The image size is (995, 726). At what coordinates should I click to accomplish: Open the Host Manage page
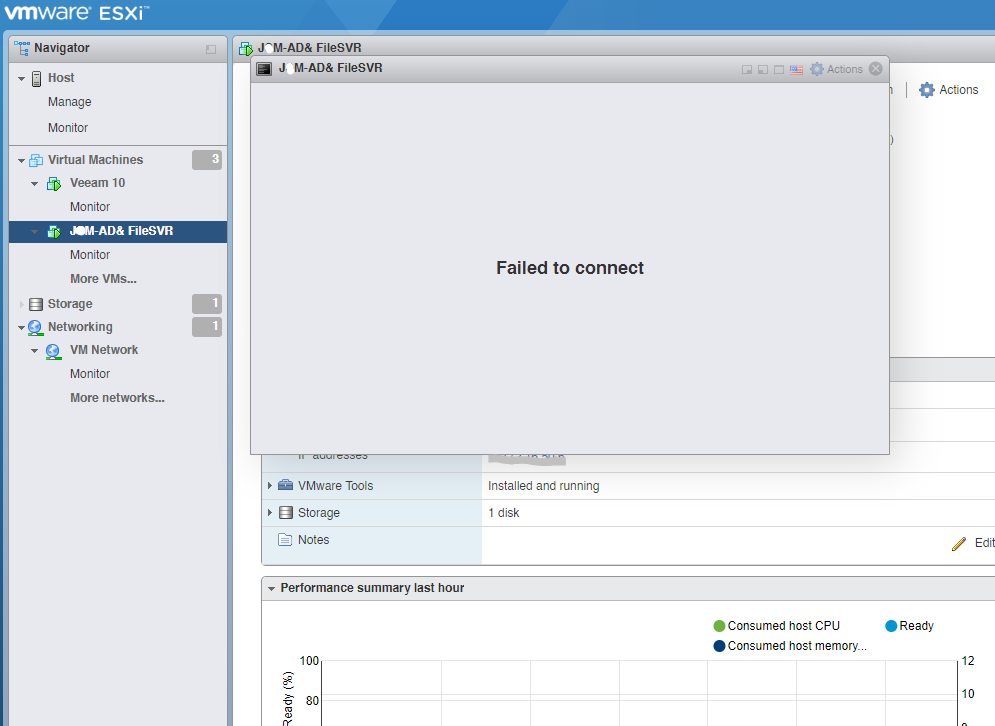[68, 101]
